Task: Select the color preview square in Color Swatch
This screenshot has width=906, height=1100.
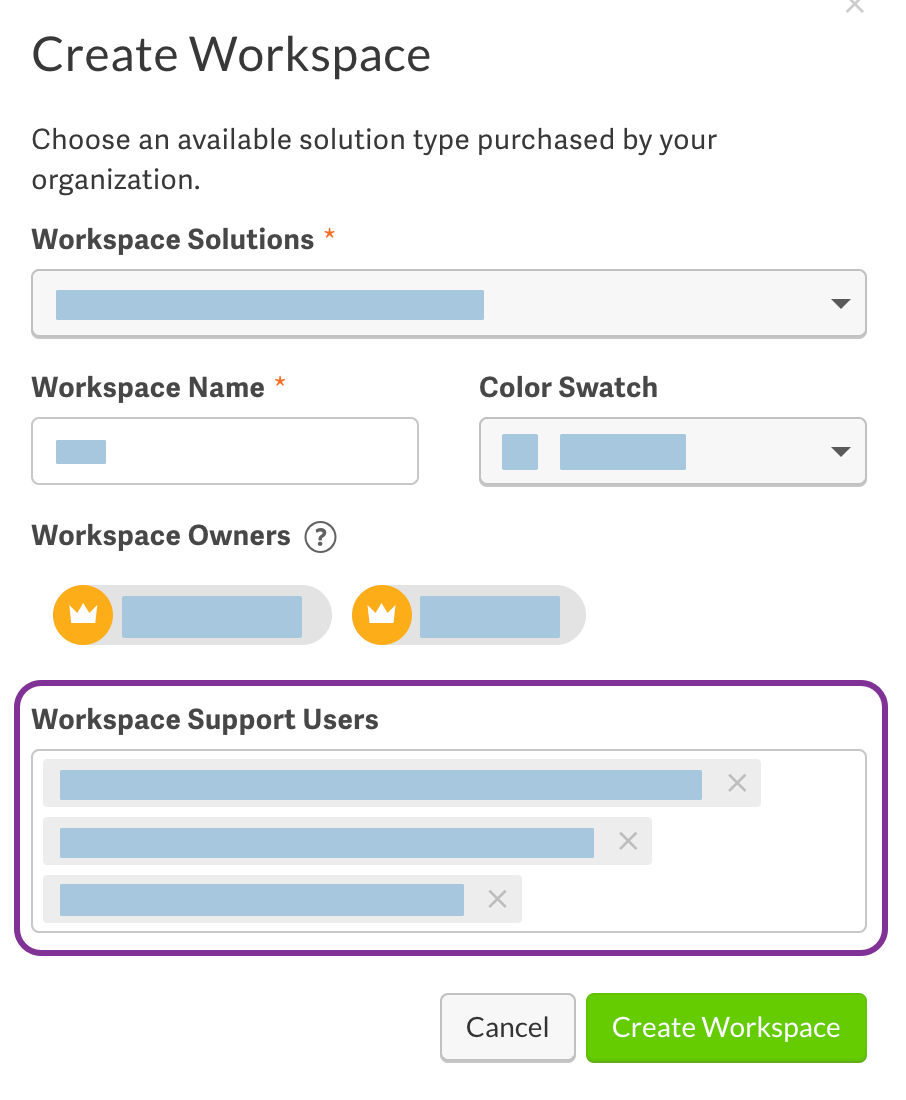Action: 518,451
